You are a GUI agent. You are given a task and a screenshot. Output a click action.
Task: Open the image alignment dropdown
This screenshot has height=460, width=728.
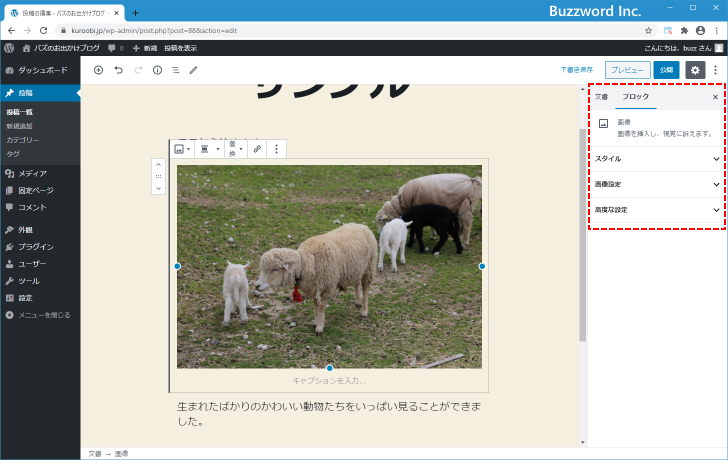[x=209, y=149]
